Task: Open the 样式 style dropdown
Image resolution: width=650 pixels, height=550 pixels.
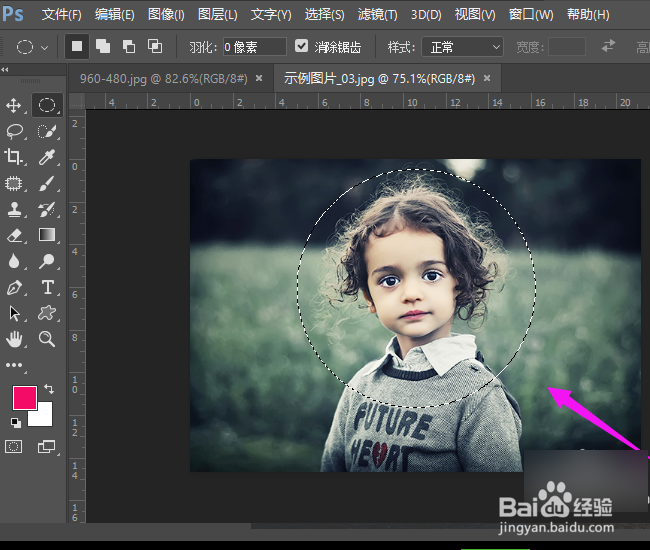Action: click(x=462, y=47)
